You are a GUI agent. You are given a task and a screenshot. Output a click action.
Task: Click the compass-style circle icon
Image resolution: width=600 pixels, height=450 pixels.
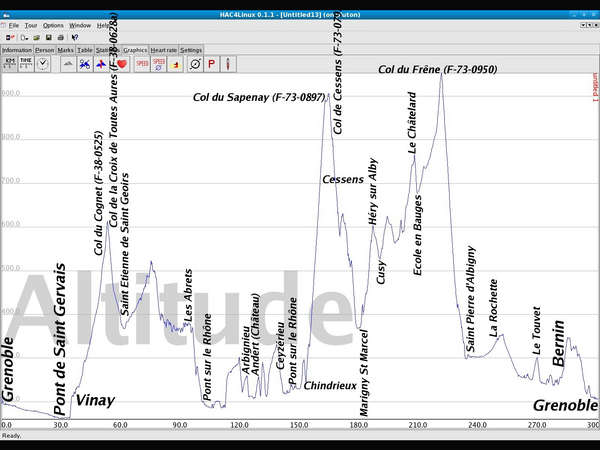(194, 64)
